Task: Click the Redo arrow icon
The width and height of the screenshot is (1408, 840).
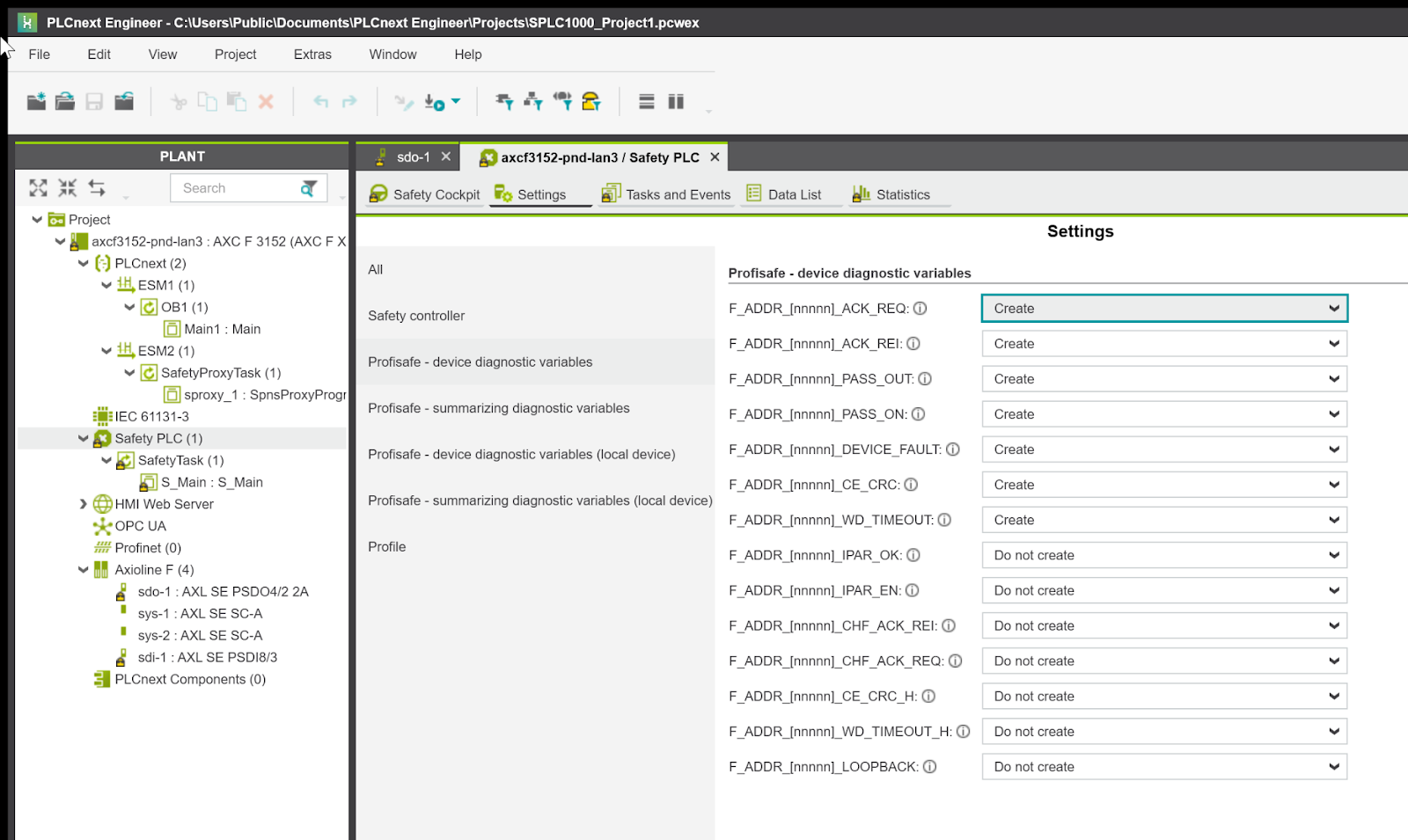Action: coord(349,101)
